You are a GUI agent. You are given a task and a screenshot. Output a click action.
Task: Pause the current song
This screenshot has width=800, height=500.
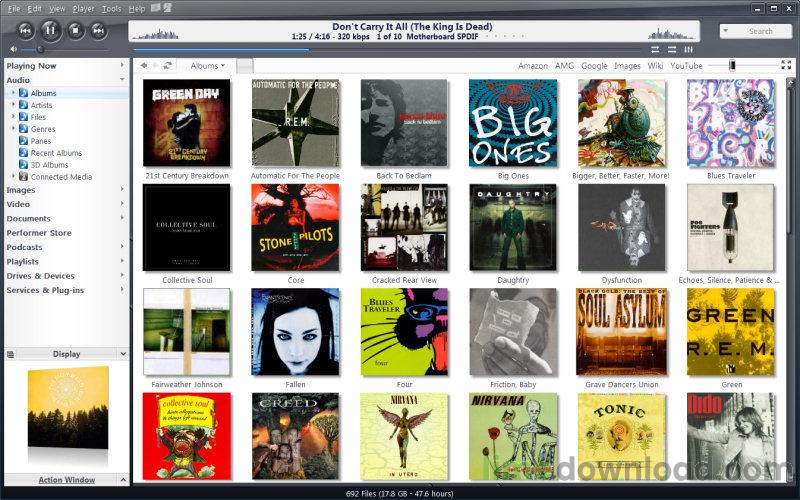pos(51,31)
